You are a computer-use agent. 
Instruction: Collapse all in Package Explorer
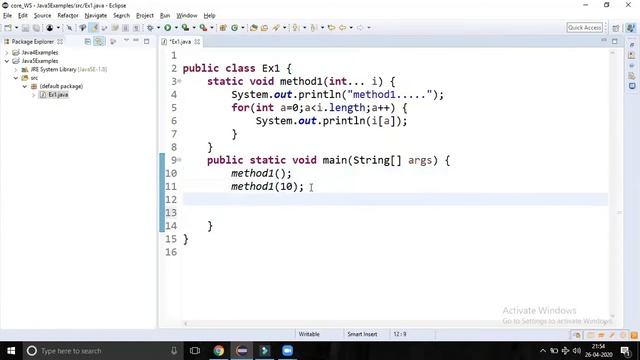pyautogui.click(x=87, y=42)
